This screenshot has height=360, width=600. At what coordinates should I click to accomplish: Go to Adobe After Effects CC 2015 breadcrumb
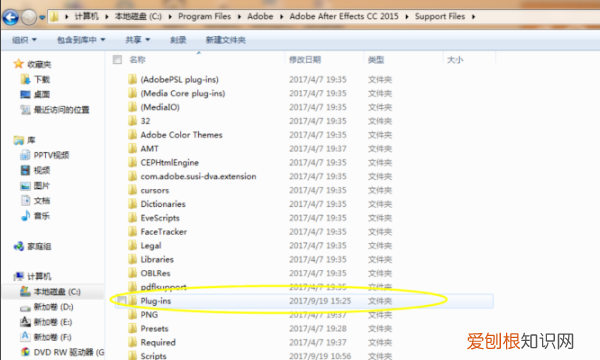coord(344,16)
